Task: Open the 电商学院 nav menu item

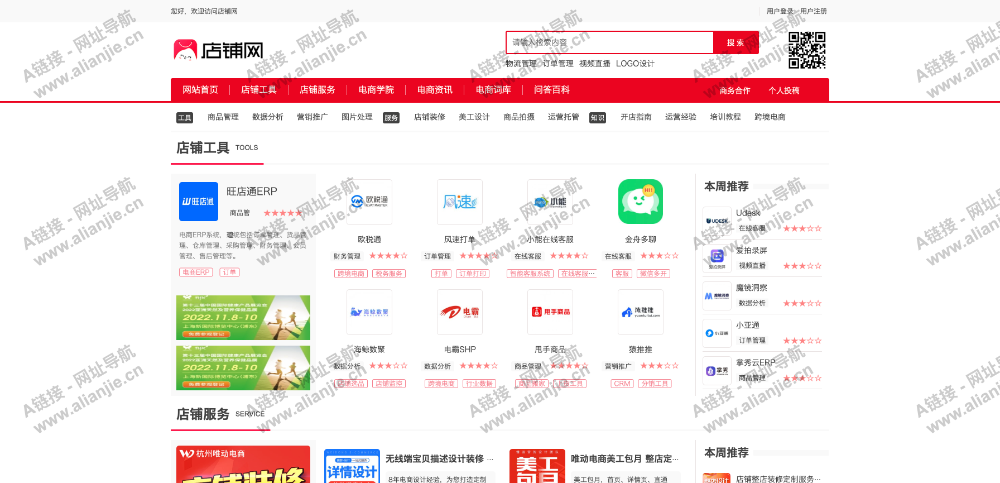Action: (x=376, y=90)
